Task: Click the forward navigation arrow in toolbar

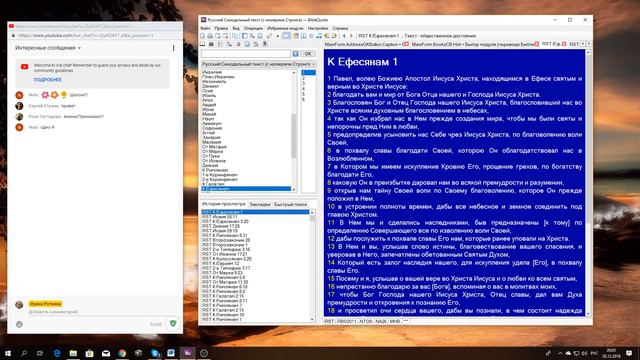Action: pyautogui.click(x=351, y=36)
